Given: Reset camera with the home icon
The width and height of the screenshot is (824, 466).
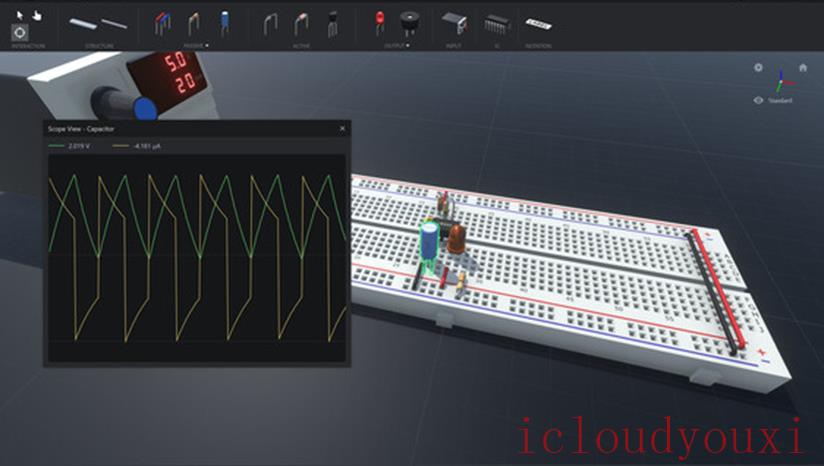Looking at the screenshot, I should (802, 67).
